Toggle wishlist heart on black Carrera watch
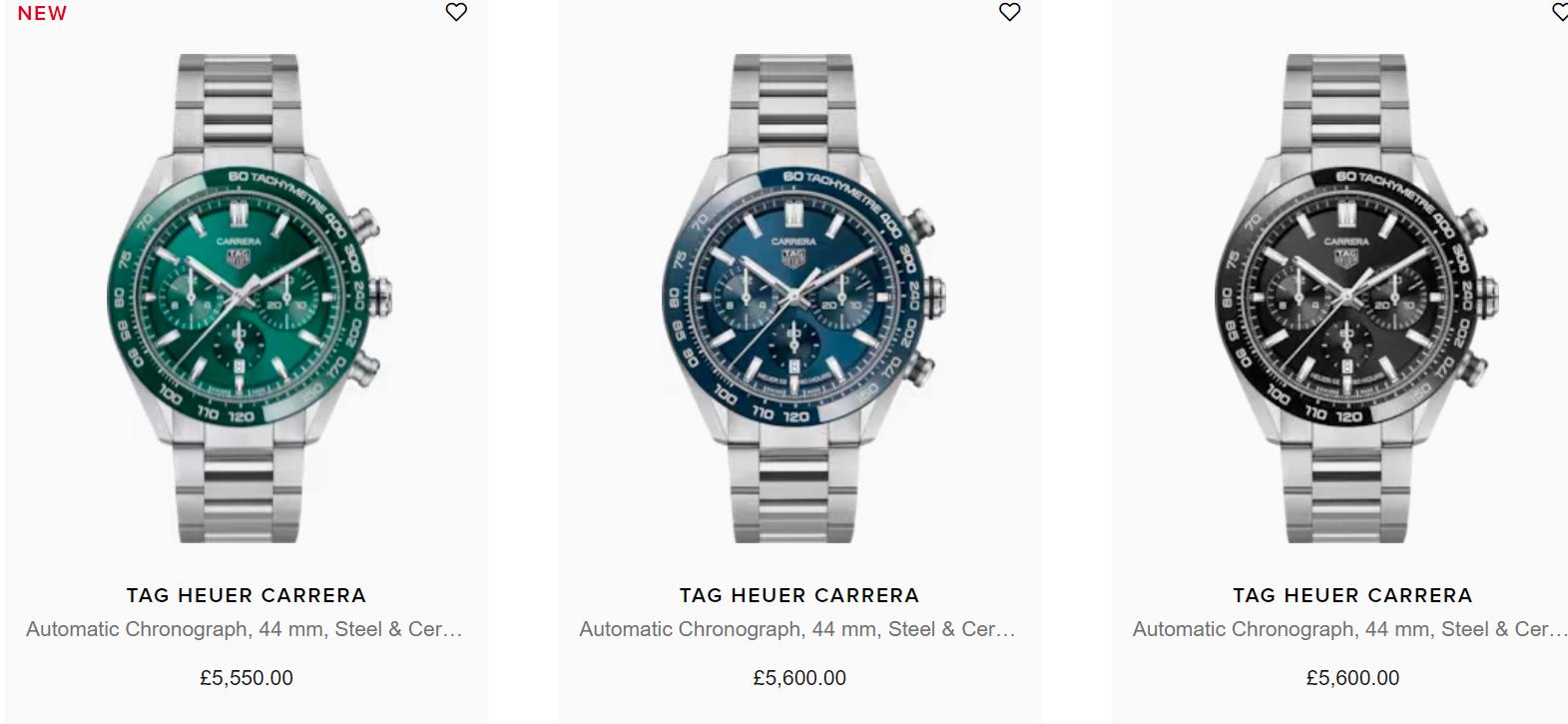The width and height of the screenshot is (1568, 724). (1560, 12)
